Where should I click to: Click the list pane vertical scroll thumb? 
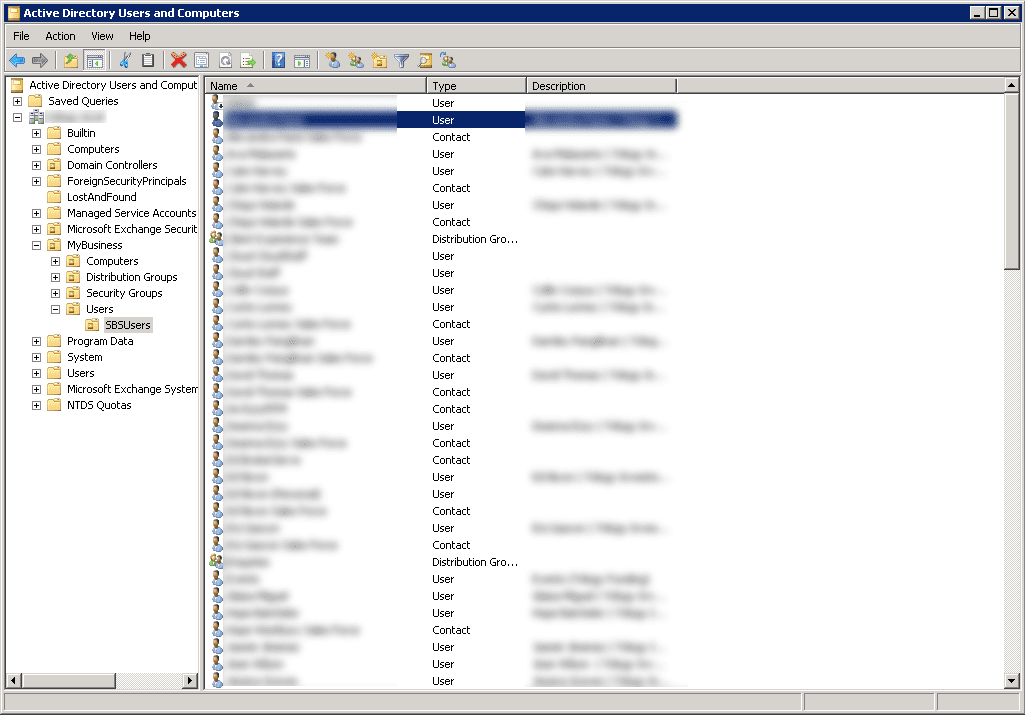(x=1011, y=182)
